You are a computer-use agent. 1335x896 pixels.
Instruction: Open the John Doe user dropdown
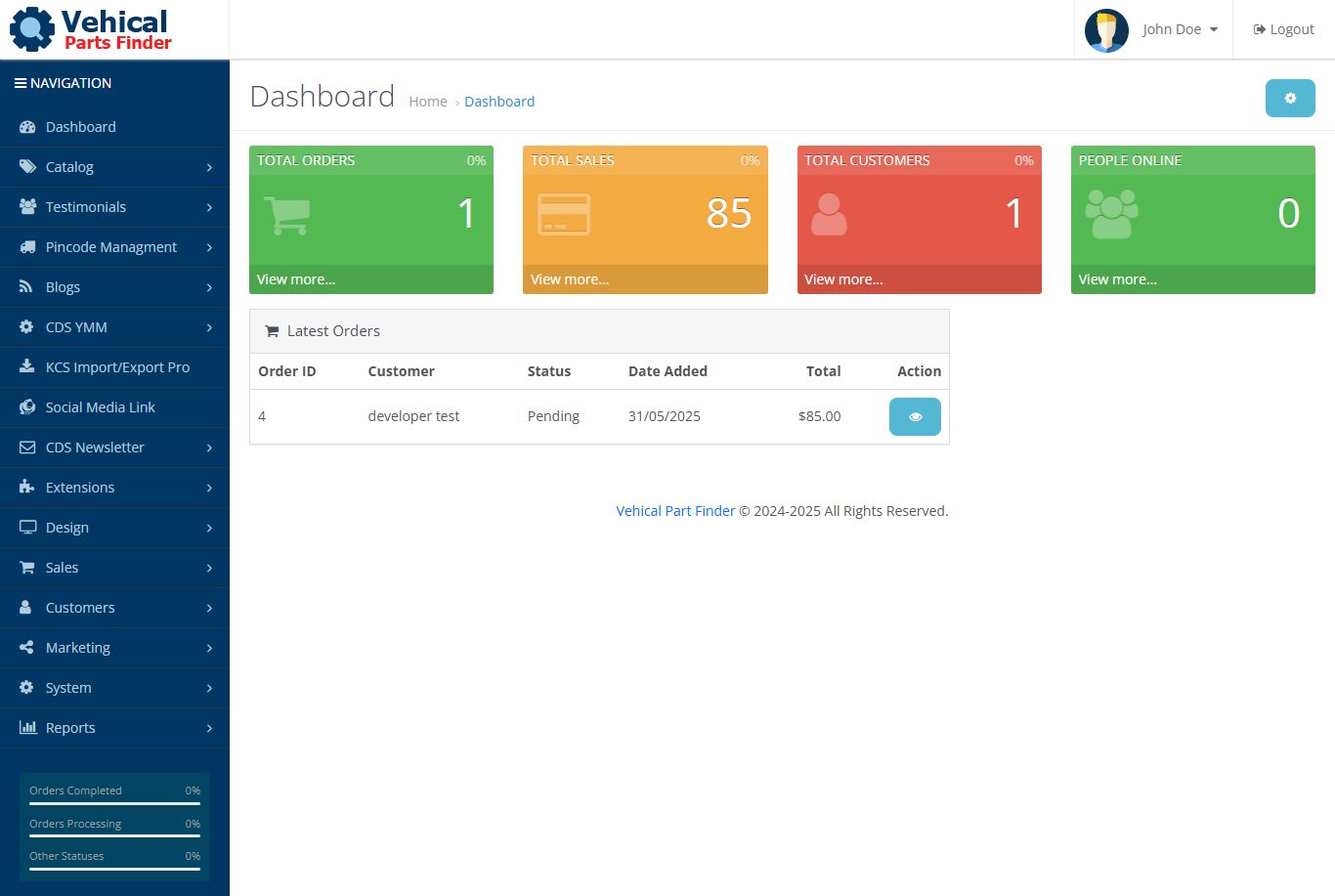coord(1180,29)
